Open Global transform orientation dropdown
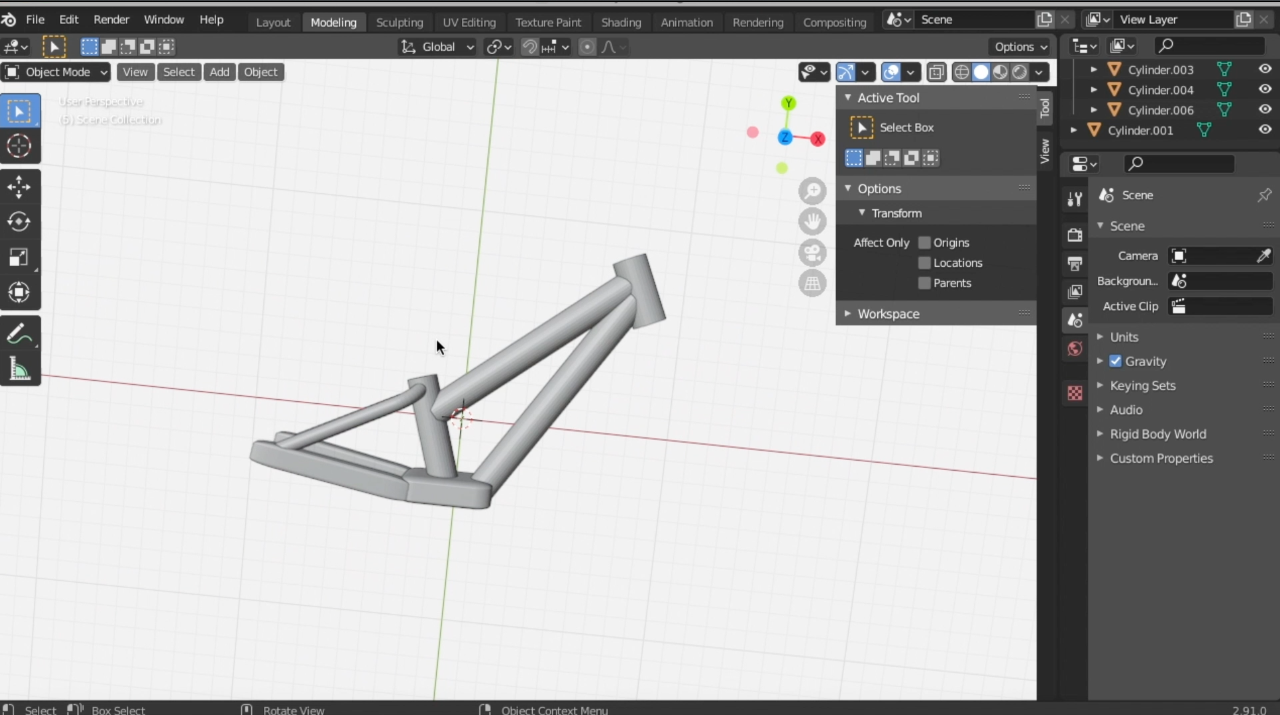 (438, 47)
